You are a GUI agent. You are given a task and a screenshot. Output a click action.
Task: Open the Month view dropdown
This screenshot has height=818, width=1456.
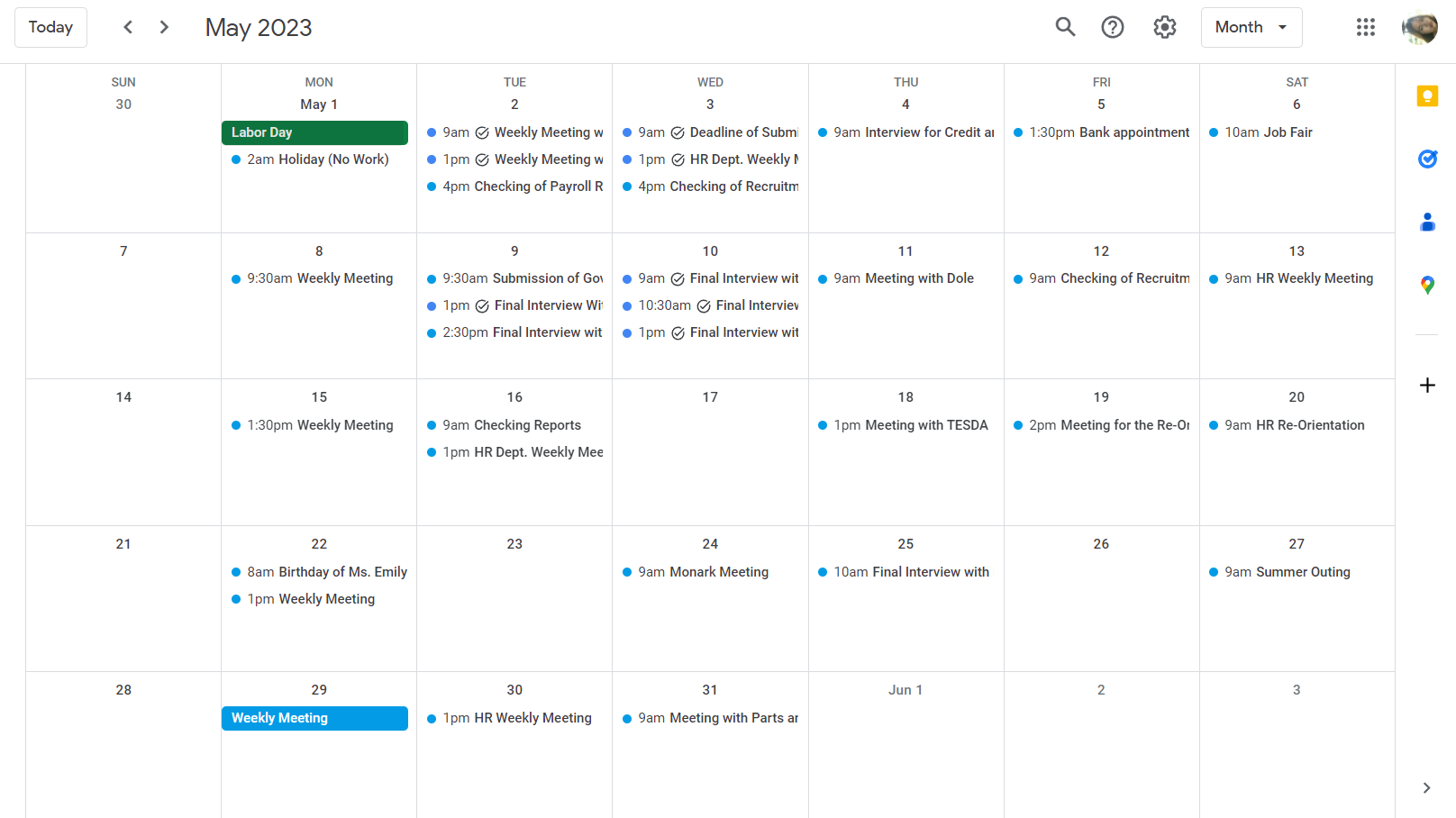coord(1251,27)
